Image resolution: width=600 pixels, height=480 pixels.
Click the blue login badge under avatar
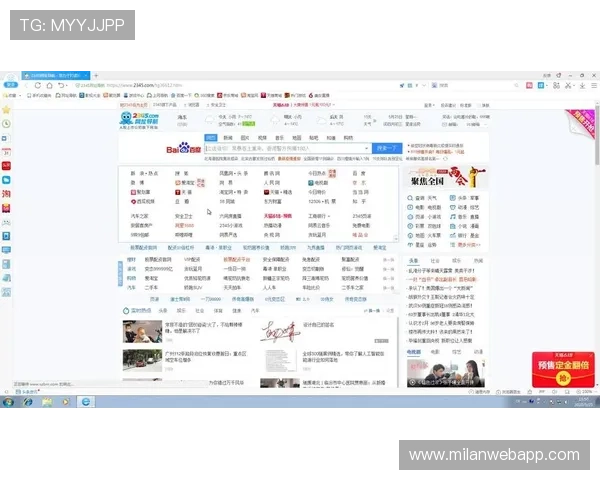tap(10, 85)
